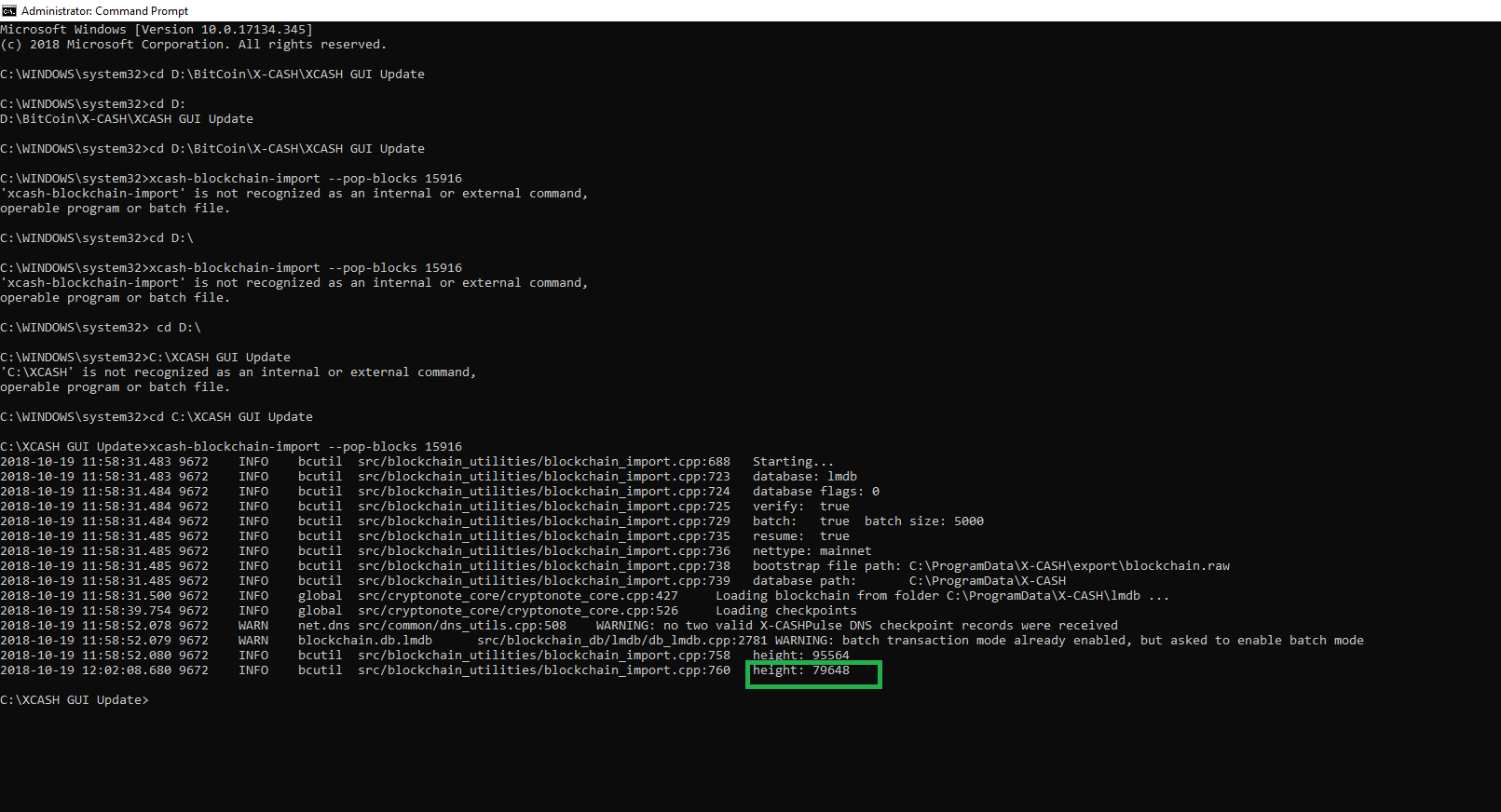Screen dimensions: 1501x812
Task: Click the '(c) 2018 Microsoft Corporation' copyright line
Action: tap(193, 45)
